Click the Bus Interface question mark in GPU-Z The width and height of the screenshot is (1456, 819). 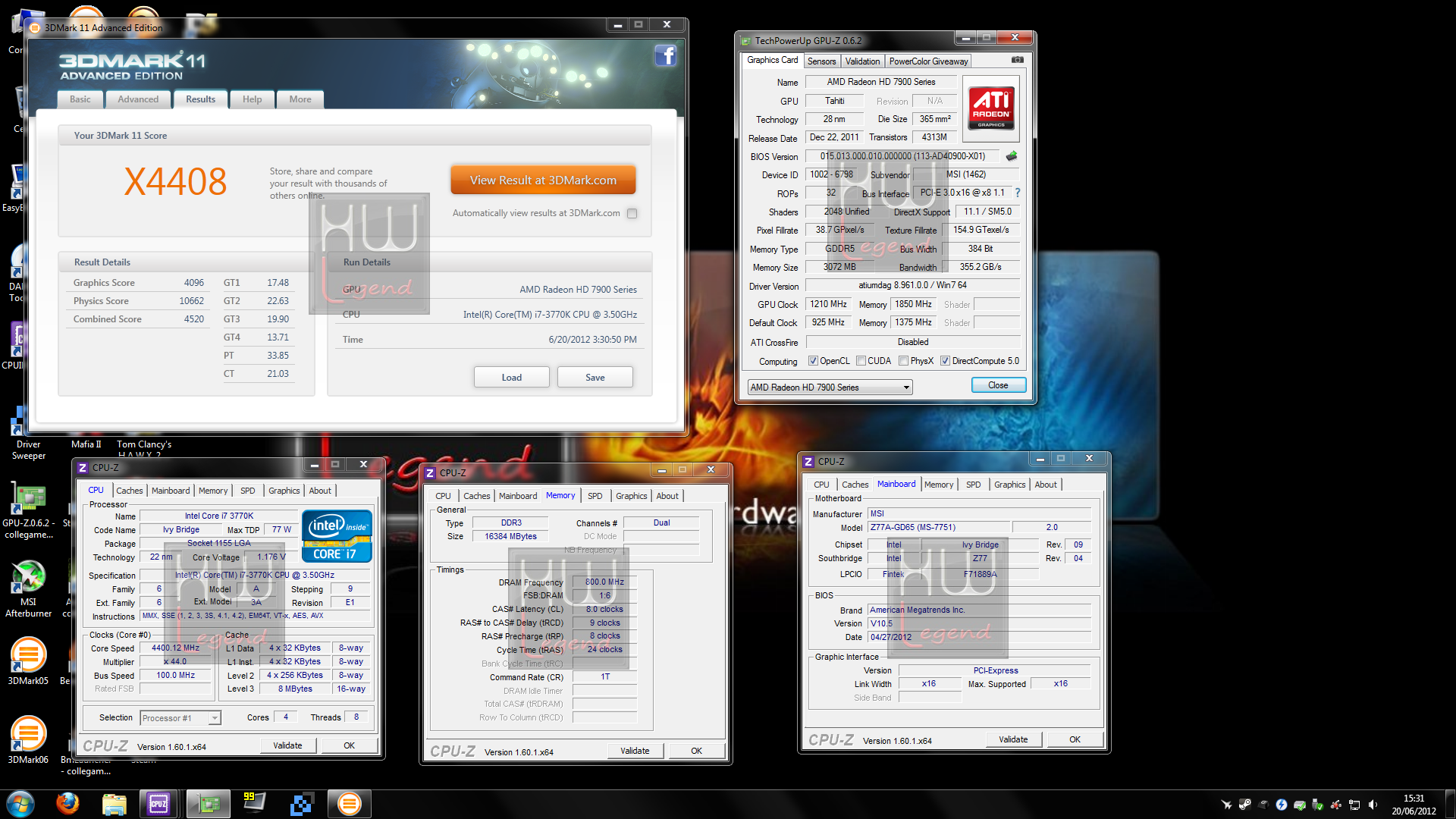pyautogui.click(x=1018, y=193)
